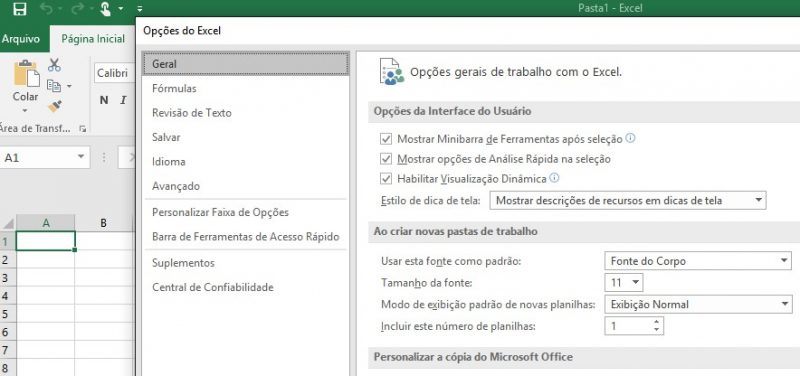Open the Touch mode dropdown arrow
Image resolution: width=800 pixels, height=376 pixels.
(120, 9)
